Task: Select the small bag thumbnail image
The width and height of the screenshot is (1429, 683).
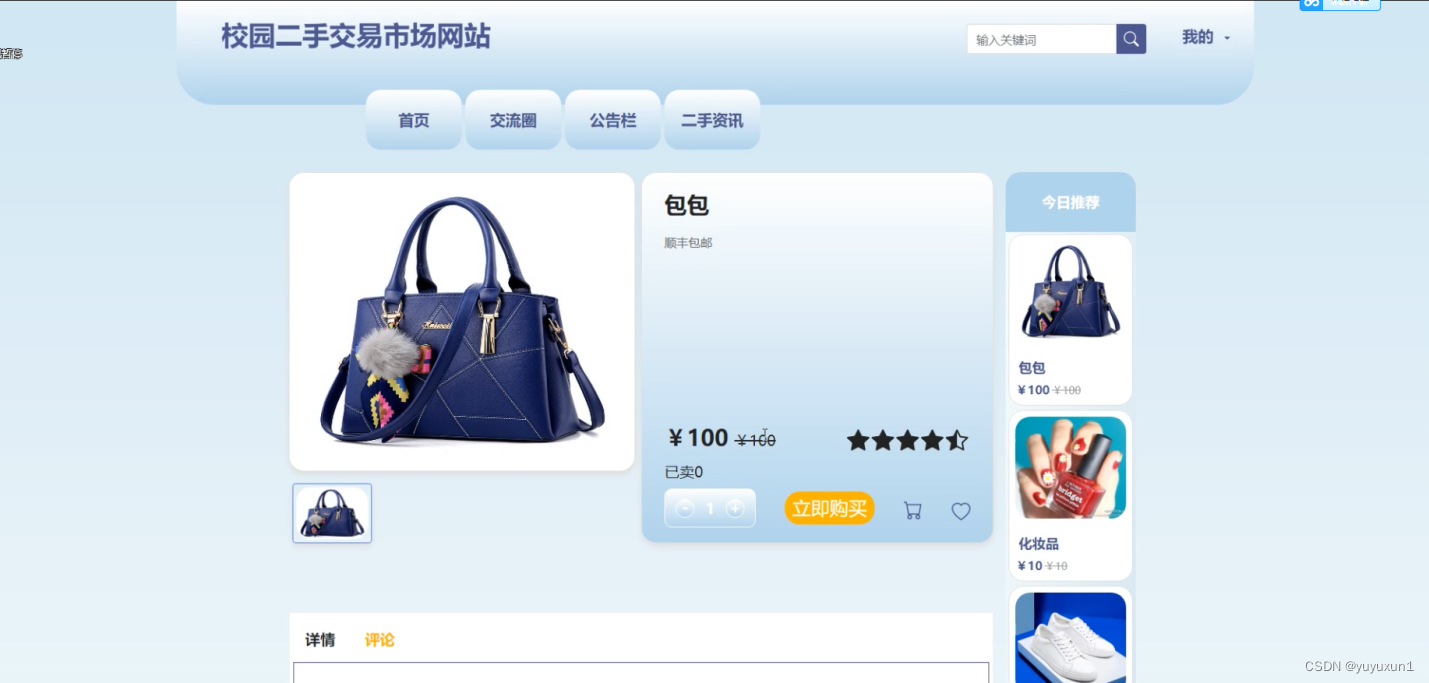Action: coord(332,513)
